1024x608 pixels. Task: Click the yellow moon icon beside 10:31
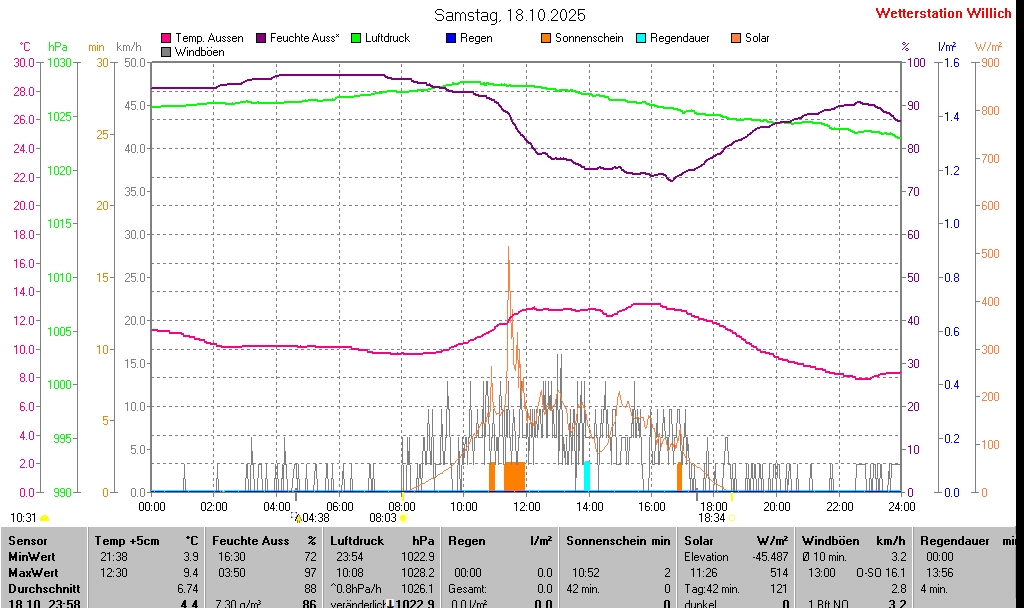pos(44,518)
